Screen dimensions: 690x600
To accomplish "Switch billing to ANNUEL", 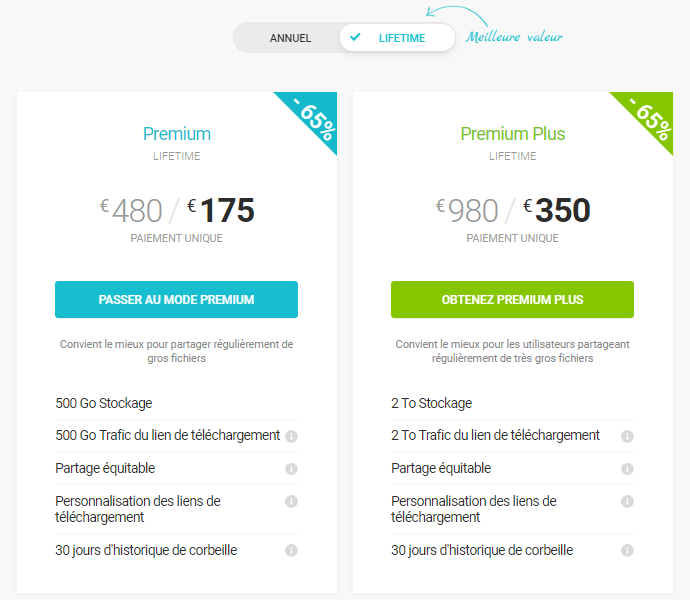I will pos(290,38).
